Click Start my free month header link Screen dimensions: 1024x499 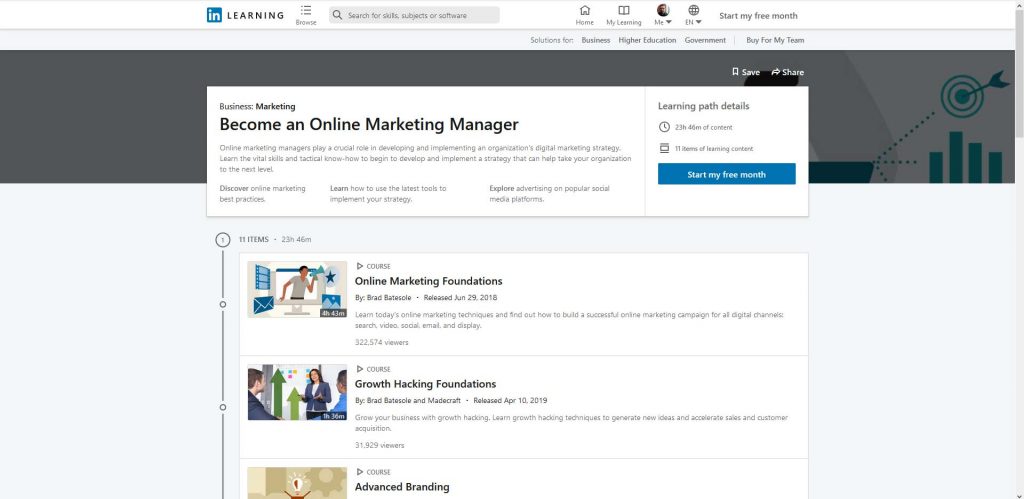click(758, 16)
